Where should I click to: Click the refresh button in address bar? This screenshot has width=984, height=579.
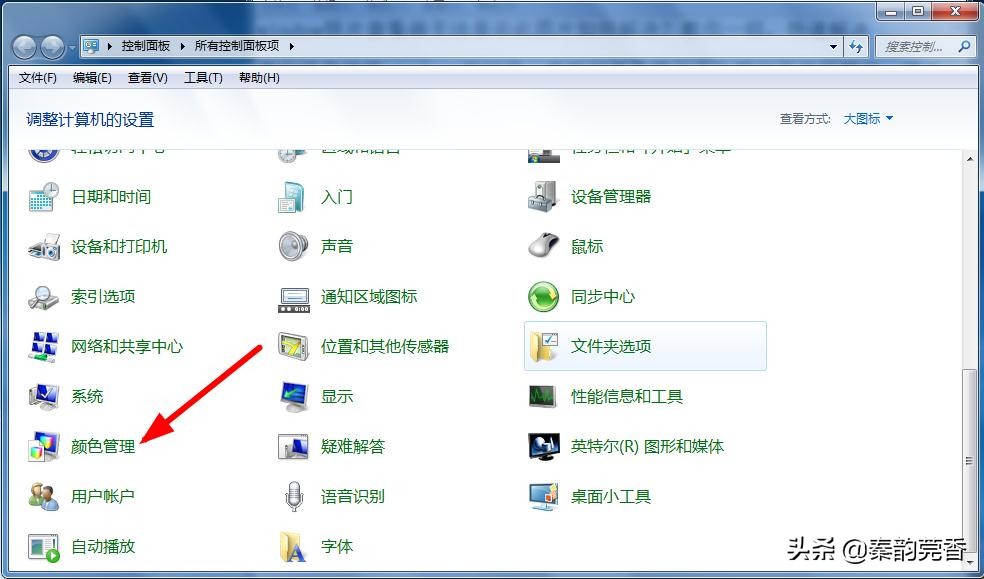[857, 46]
